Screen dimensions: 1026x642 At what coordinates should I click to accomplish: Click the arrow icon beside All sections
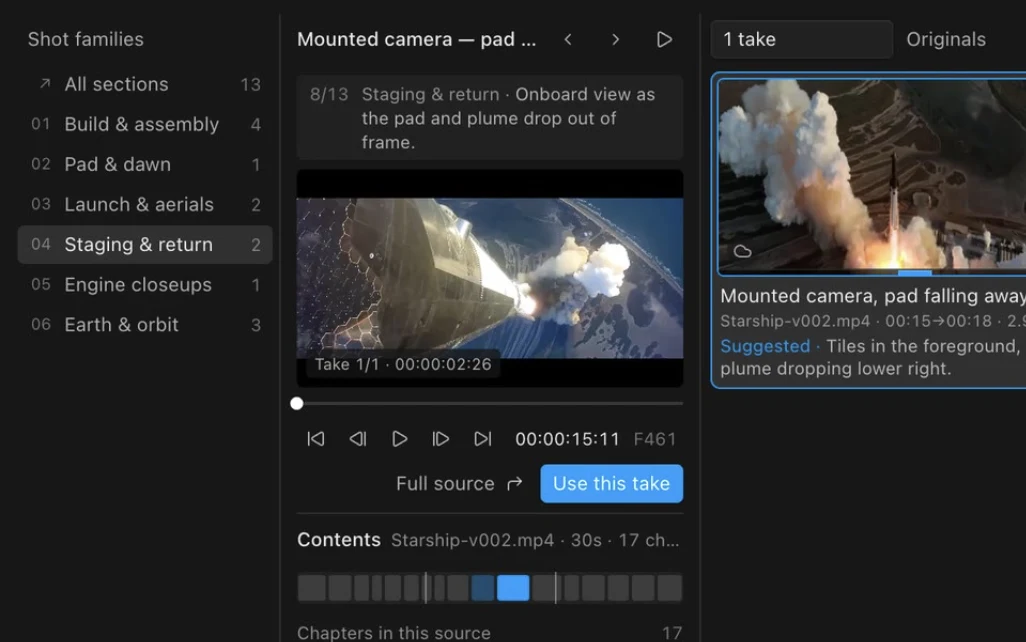pyautogui.click(x=44, y=84)
